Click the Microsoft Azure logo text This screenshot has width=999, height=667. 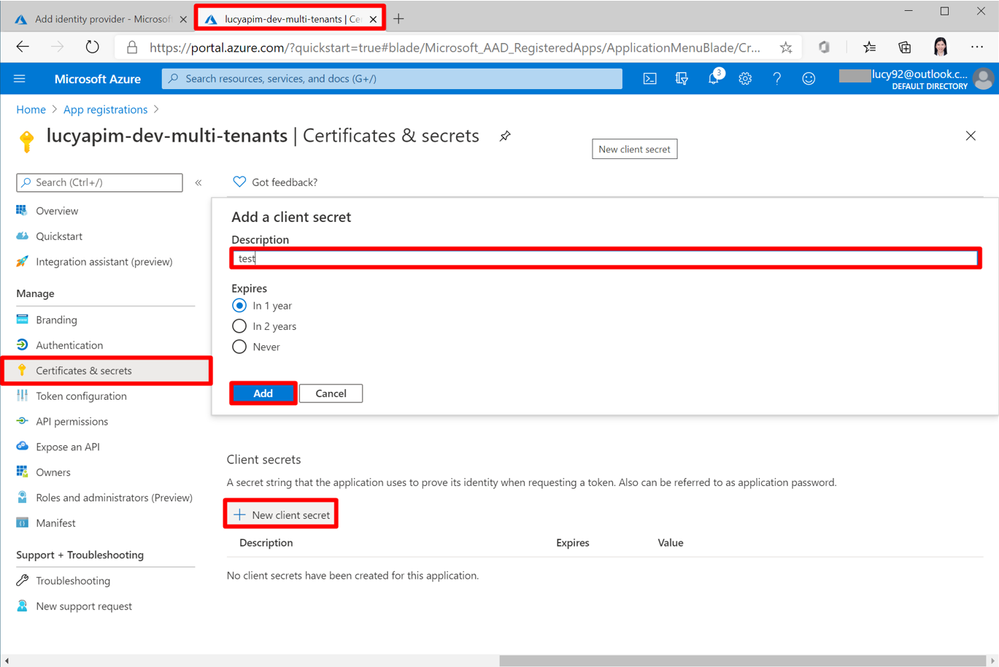tap(97, 79)
